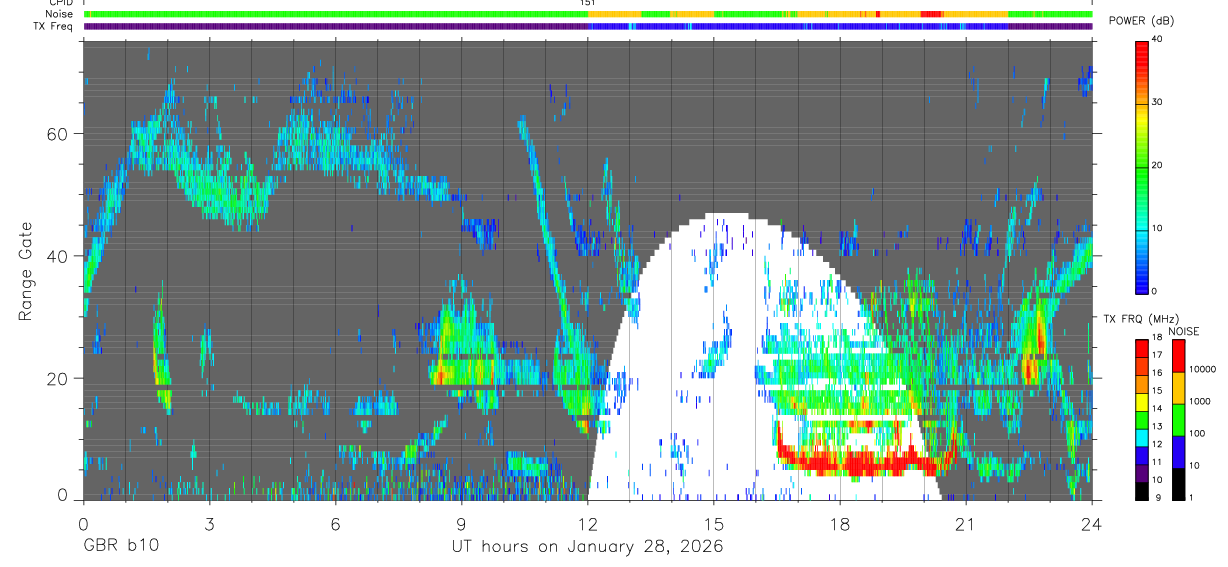1228x567 pixels.
Task: Select the black TX FRQ swatch above 9
Action: pos(1141,489)
